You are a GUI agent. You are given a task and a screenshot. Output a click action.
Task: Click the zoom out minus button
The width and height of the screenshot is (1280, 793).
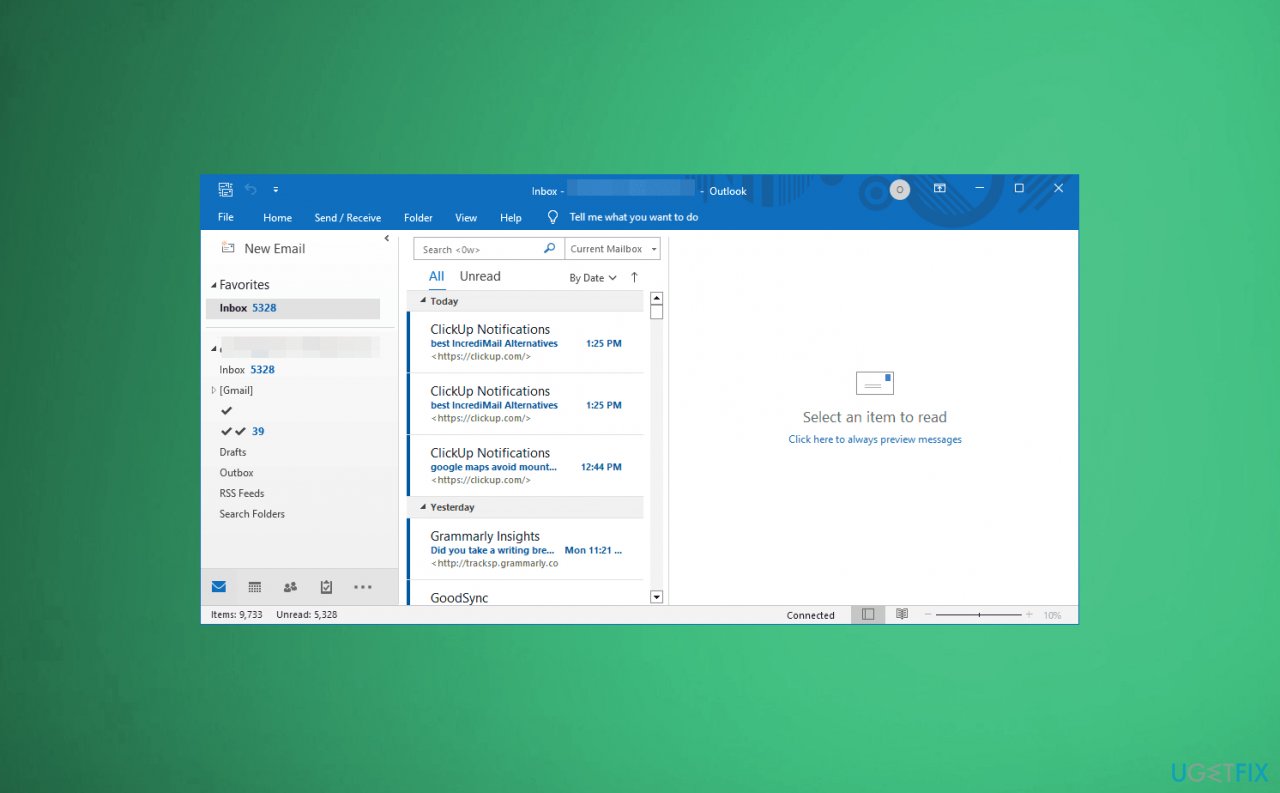[928, 615]
